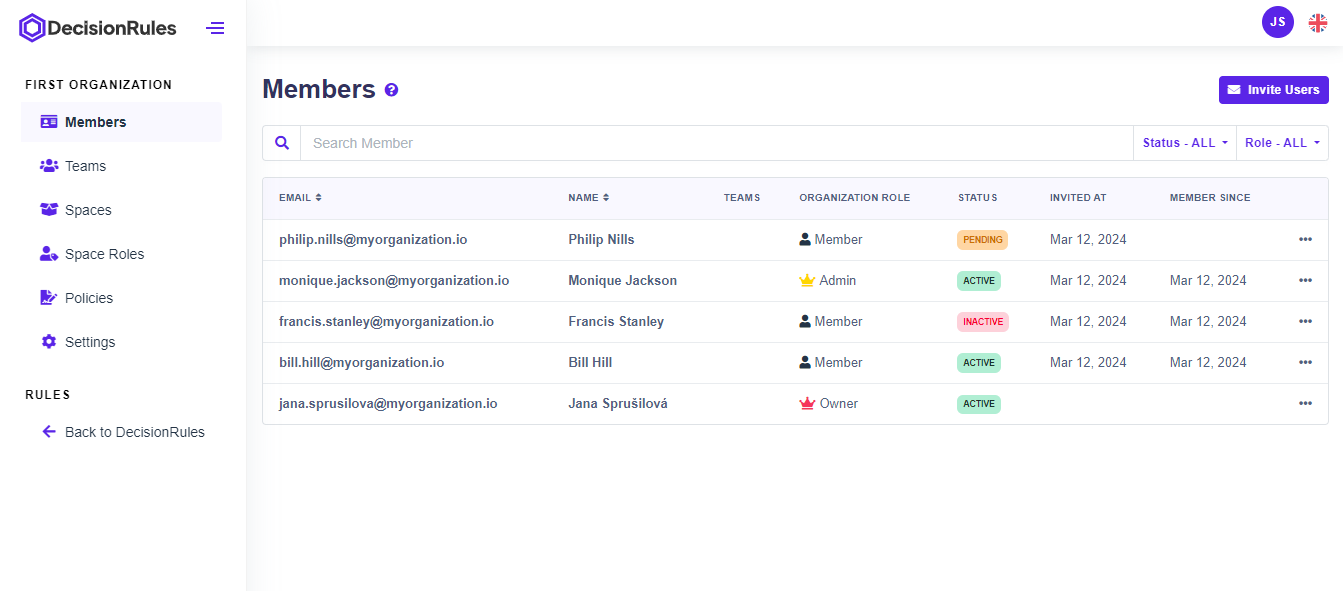Screen dimensions: 1343x591
Task: Click the search magnifier icon
Action: (x=282, y=143)
